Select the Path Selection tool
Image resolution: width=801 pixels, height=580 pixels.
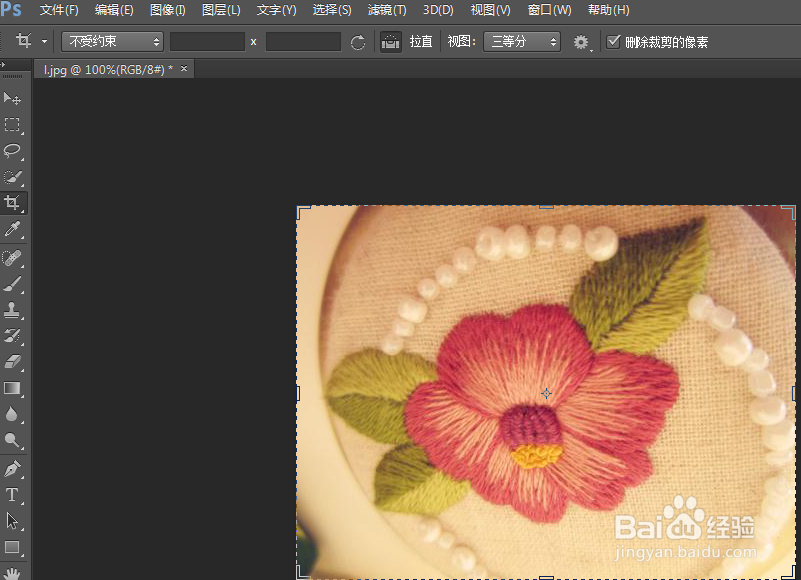[x=12, y=521]
